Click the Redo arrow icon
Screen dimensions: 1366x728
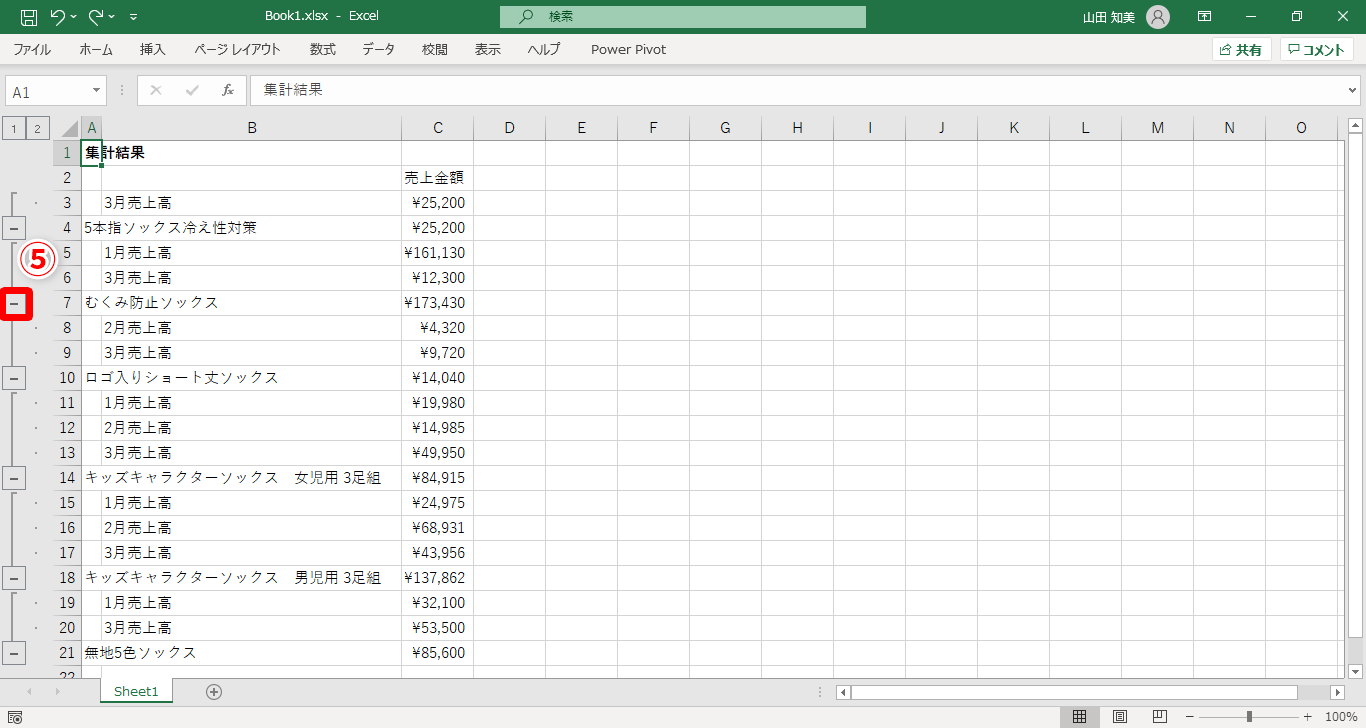[95, 17]
